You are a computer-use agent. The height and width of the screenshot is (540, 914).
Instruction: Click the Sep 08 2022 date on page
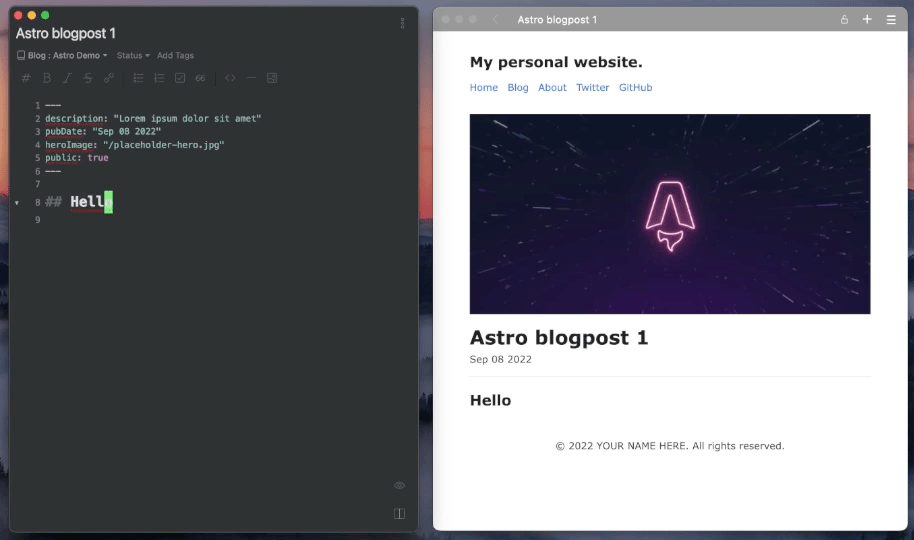(501, 359)
